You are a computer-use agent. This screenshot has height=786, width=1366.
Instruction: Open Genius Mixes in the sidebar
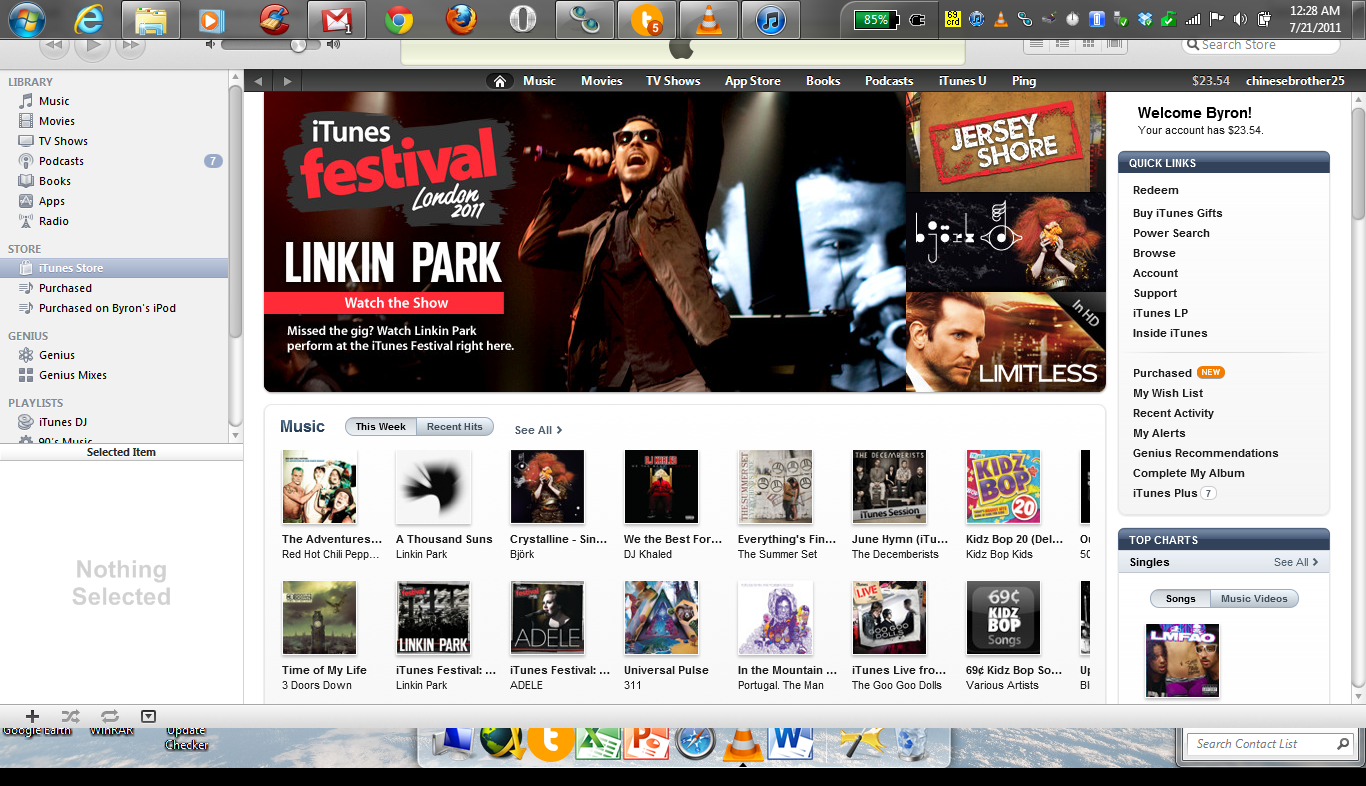coord(73,375)
